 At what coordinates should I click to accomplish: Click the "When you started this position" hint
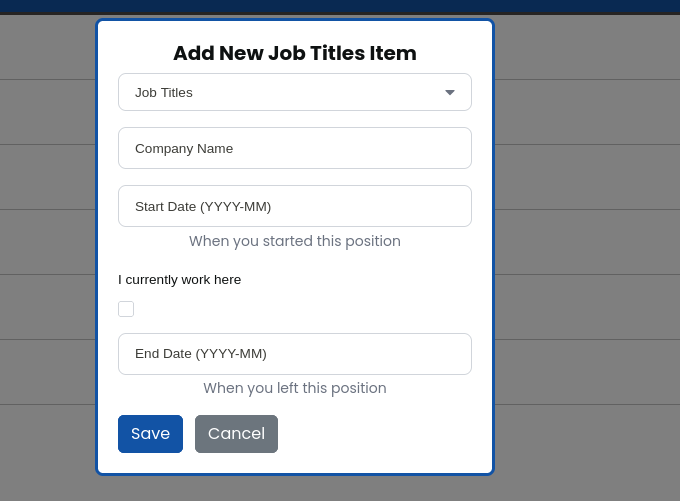294,241
